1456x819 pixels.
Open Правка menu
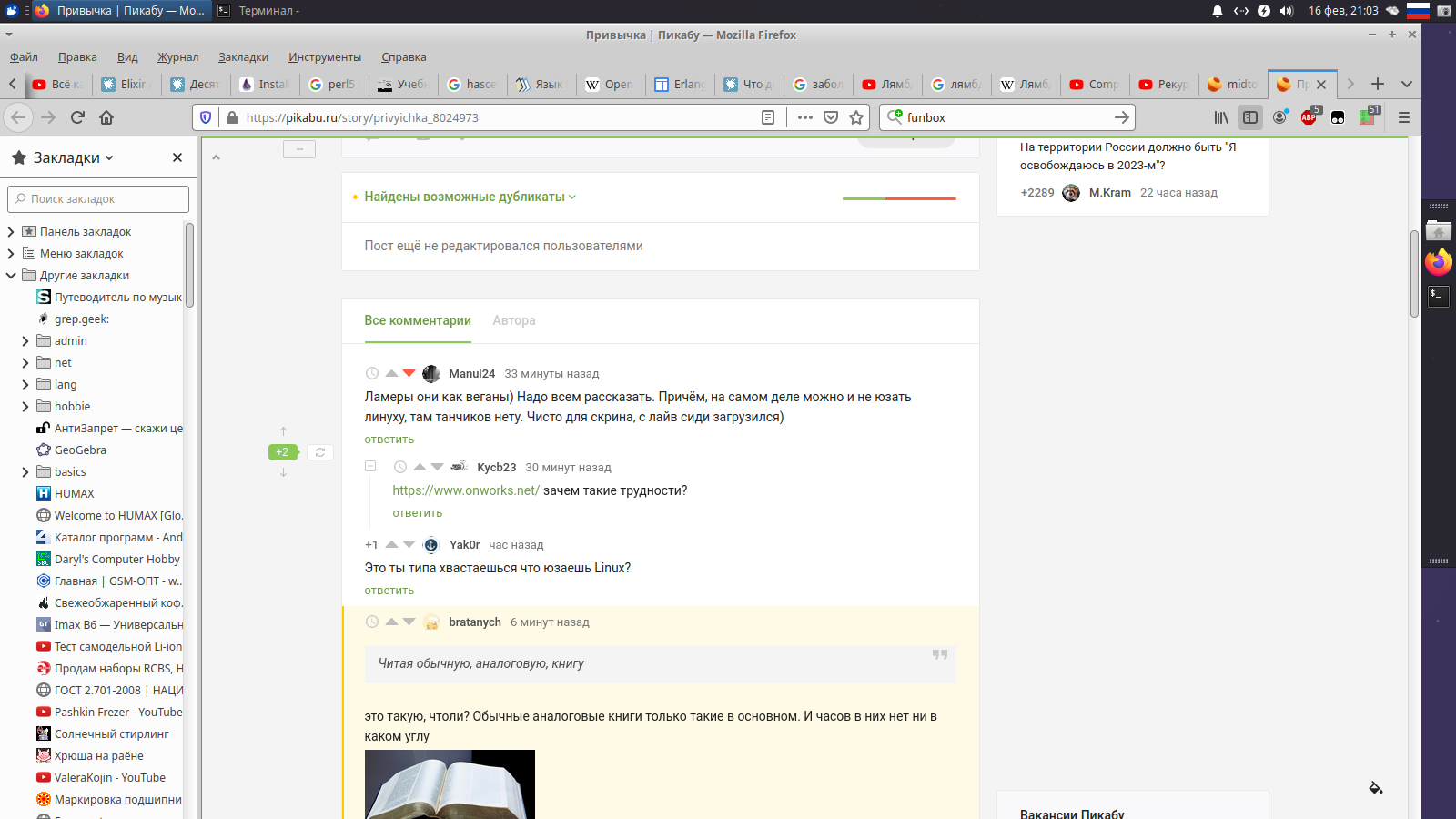77,57
